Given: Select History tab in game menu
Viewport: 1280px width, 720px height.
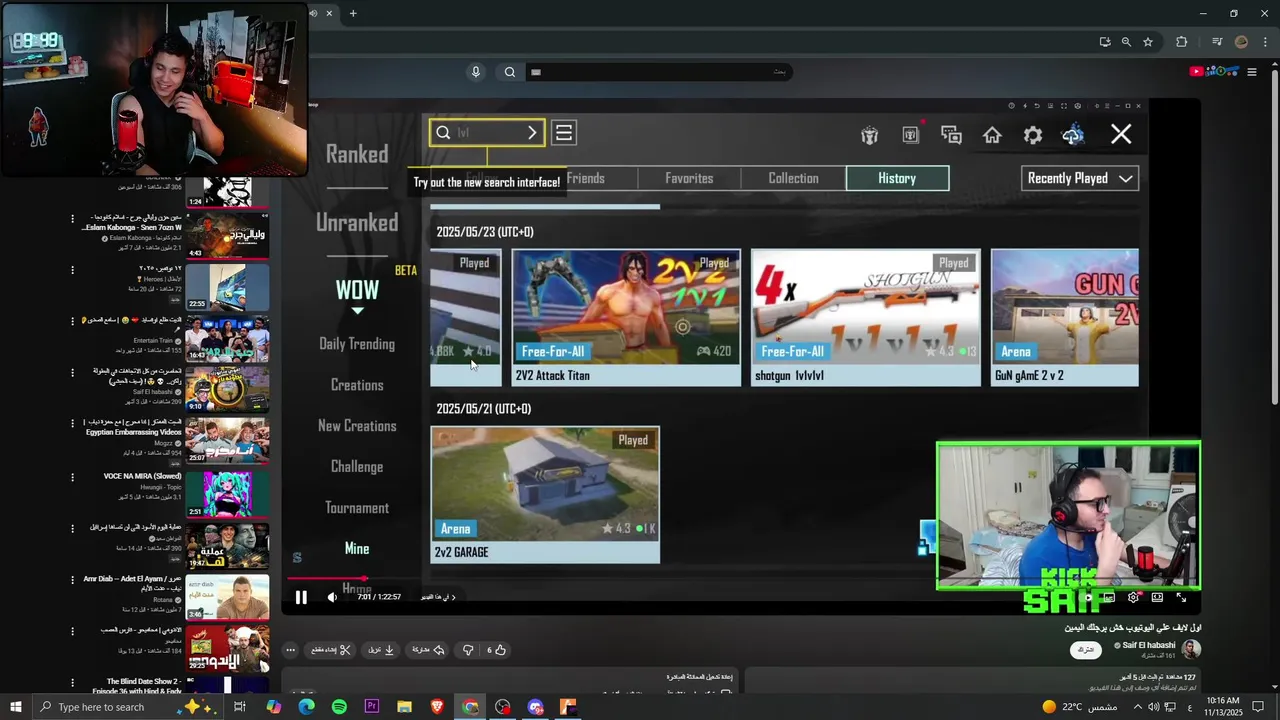Looking at the screenshot, I should point(897,178).
